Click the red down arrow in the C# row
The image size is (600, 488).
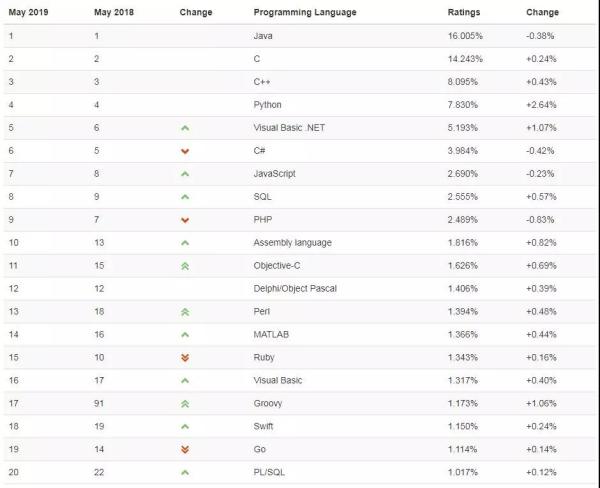click(x=185, y=151)
